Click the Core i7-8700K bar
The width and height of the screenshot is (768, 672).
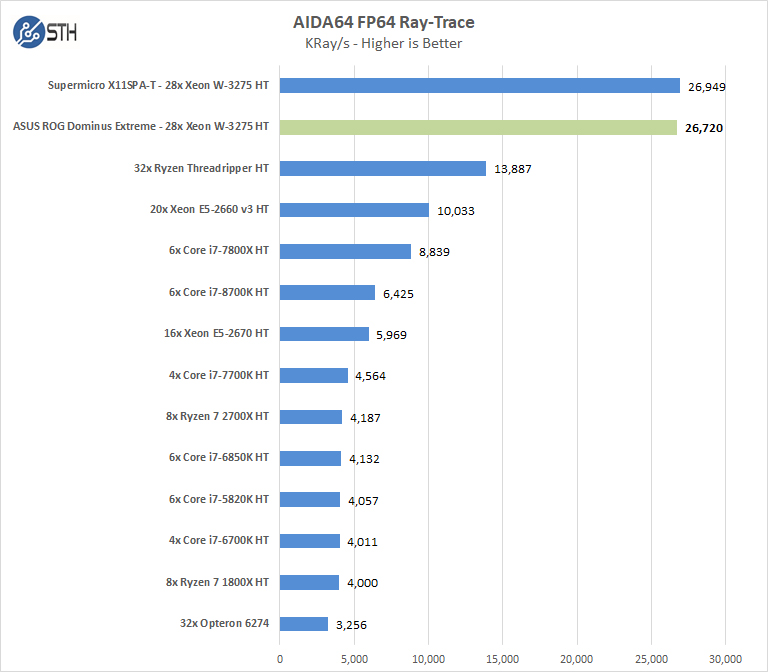(x=328, y=293)
